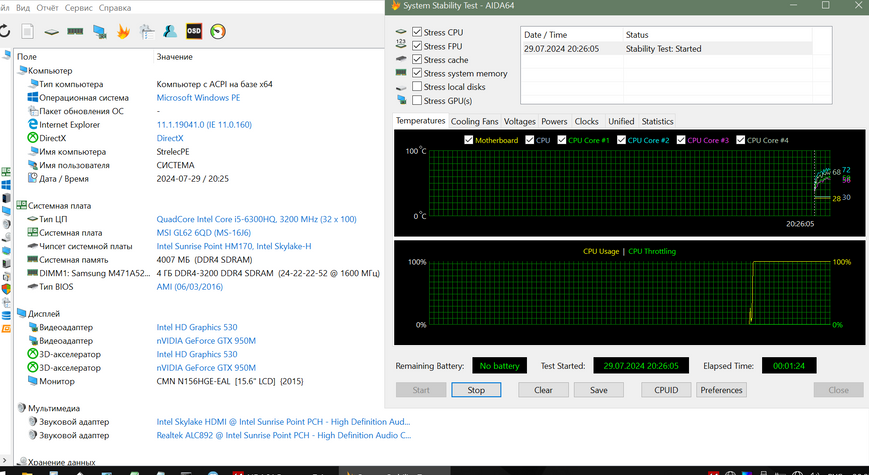Click the Internet Explorer row icon
The height and width of the screenshot is (475, 869).
coord(33,125)
